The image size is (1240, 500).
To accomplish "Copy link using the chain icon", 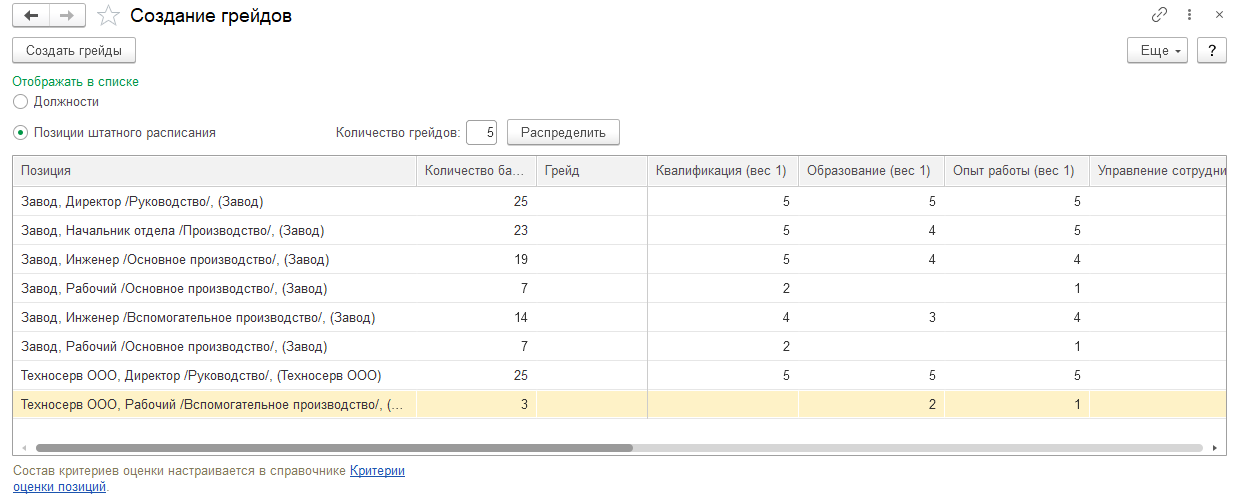I will click(1160, 15).
